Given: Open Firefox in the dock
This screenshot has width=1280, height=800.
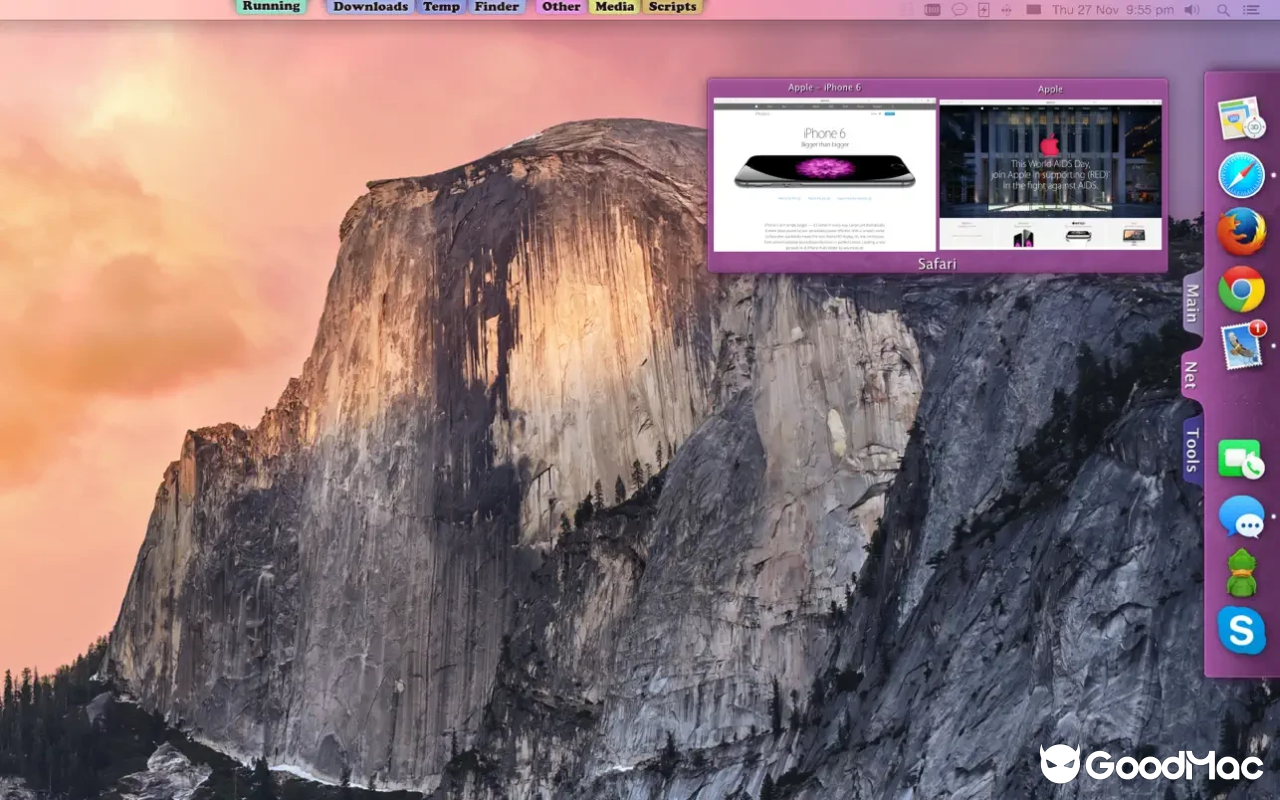Looking at the screenshot, I should tap(1241, 232).
